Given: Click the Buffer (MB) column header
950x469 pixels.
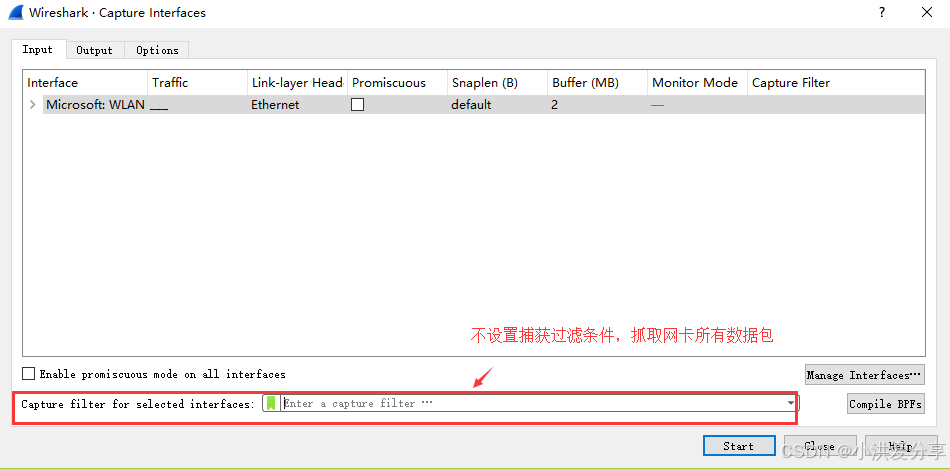Looking at the screenshot, I should [597, 83].
